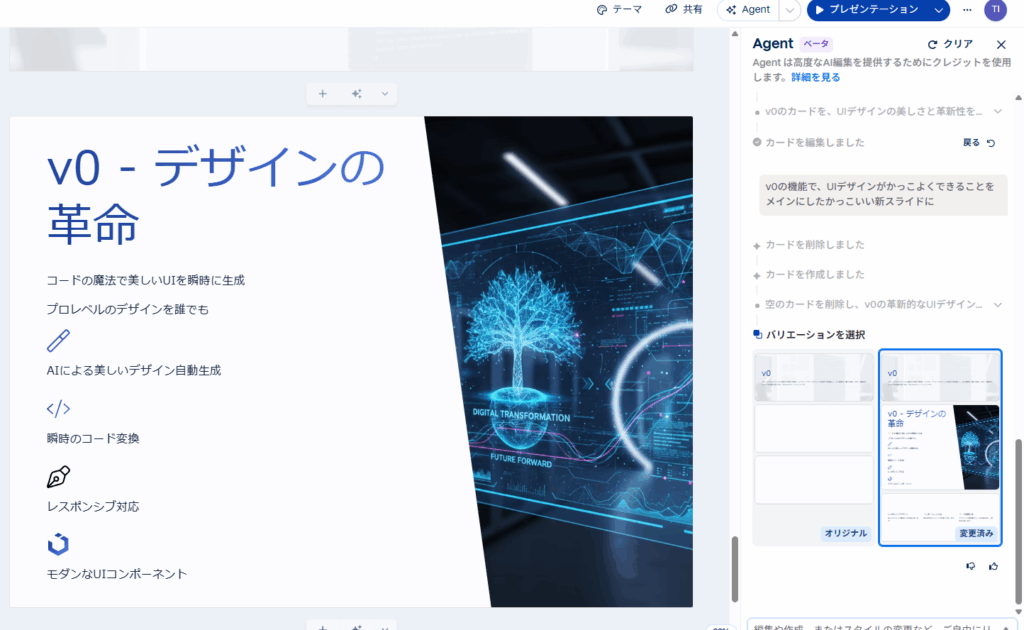
Task: Select the 変更済み variation thumbnail
Action: (940, 447)
